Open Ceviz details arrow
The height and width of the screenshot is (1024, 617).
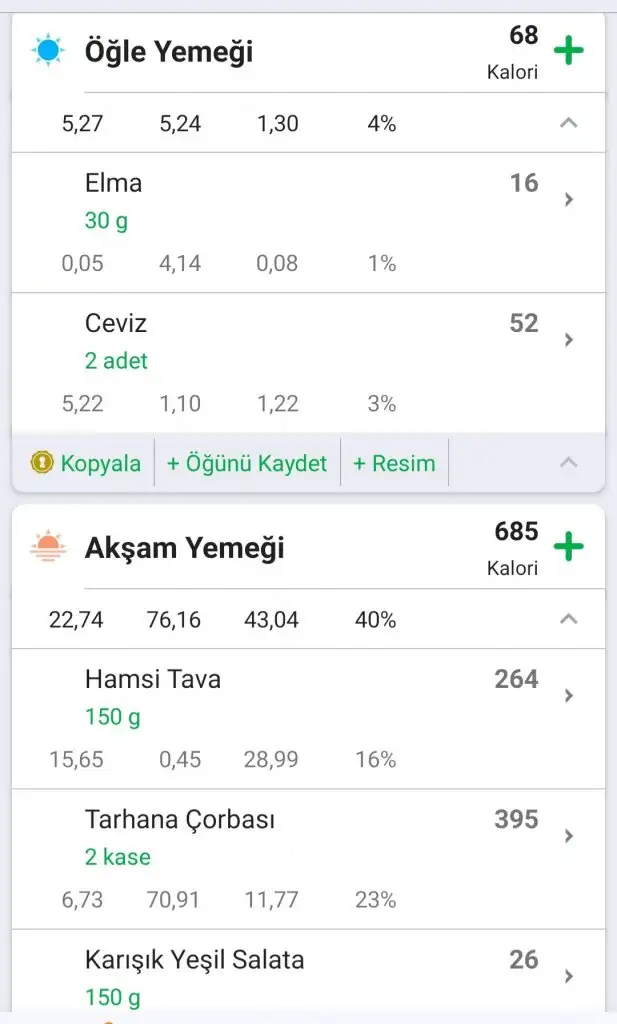coord(569,340)
